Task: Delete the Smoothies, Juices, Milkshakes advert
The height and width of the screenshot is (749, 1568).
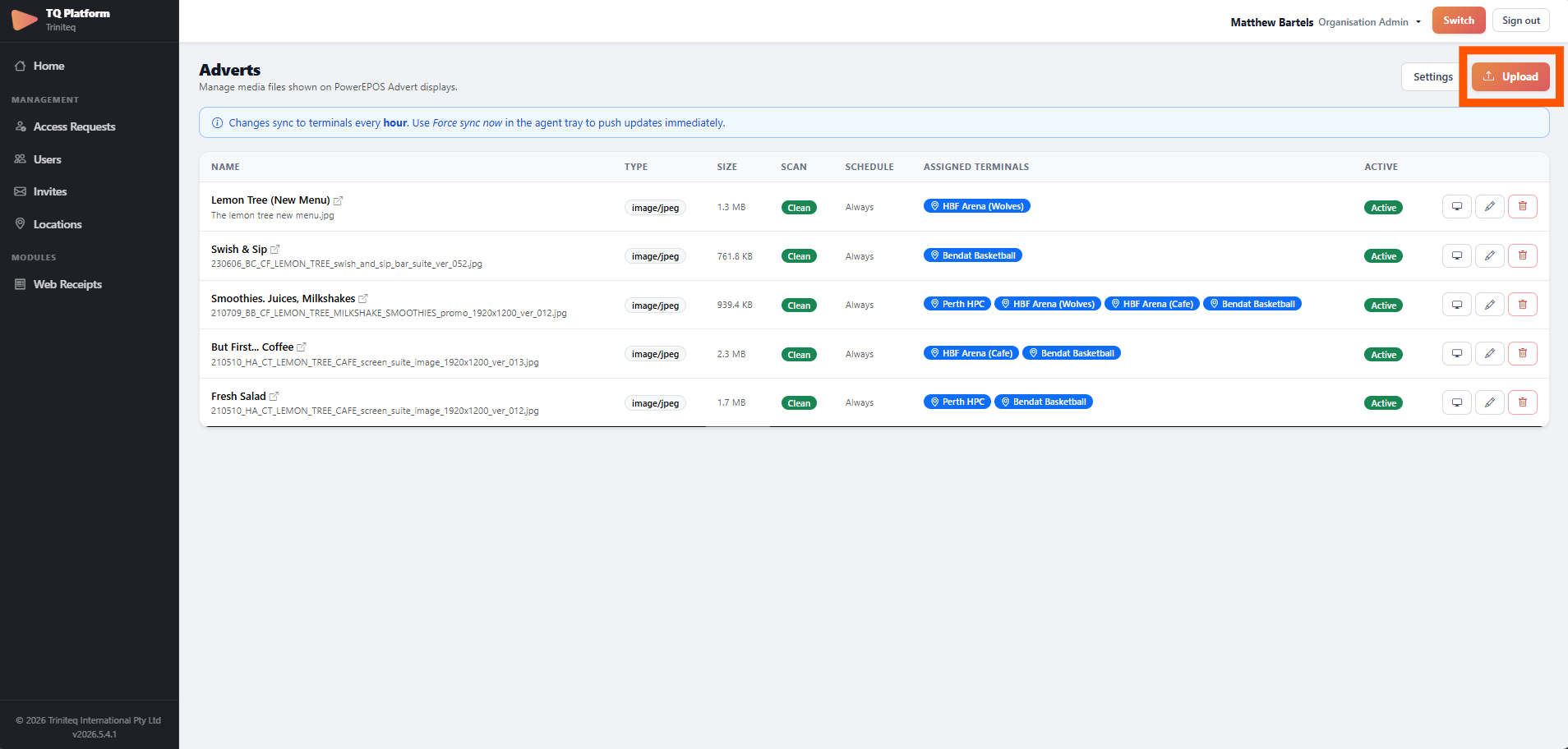Action: coord(1522,305)
